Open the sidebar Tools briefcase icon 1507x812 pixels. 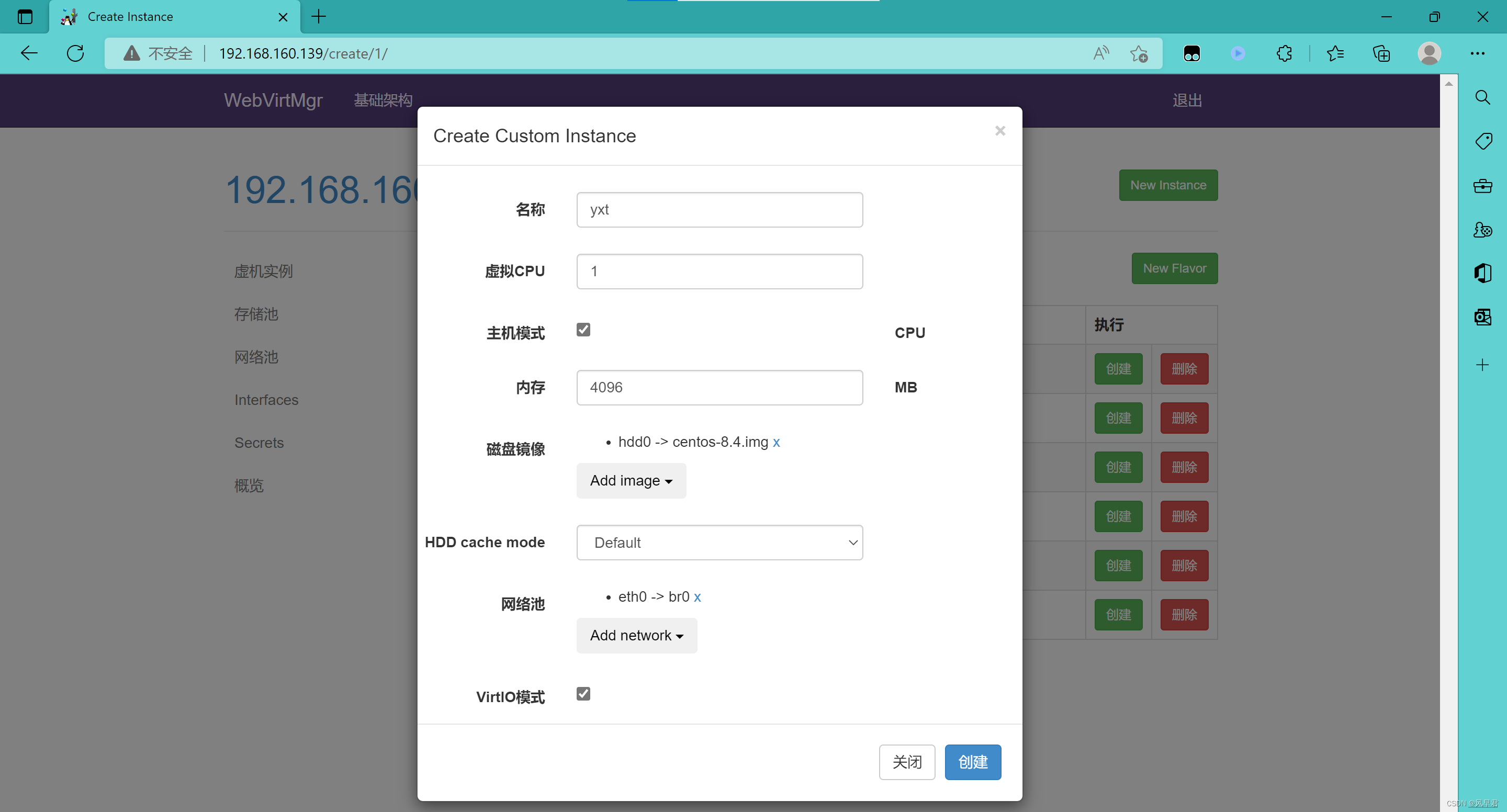coord(1482,186)
